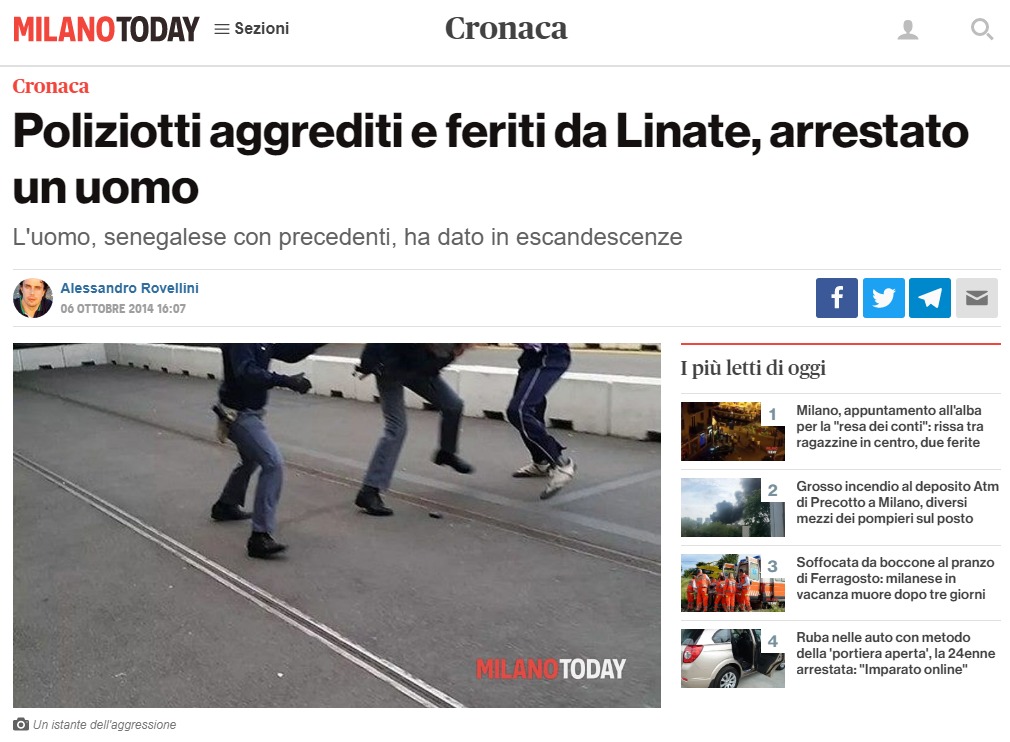Click the car door thumbnail number 4

point(732,658)
